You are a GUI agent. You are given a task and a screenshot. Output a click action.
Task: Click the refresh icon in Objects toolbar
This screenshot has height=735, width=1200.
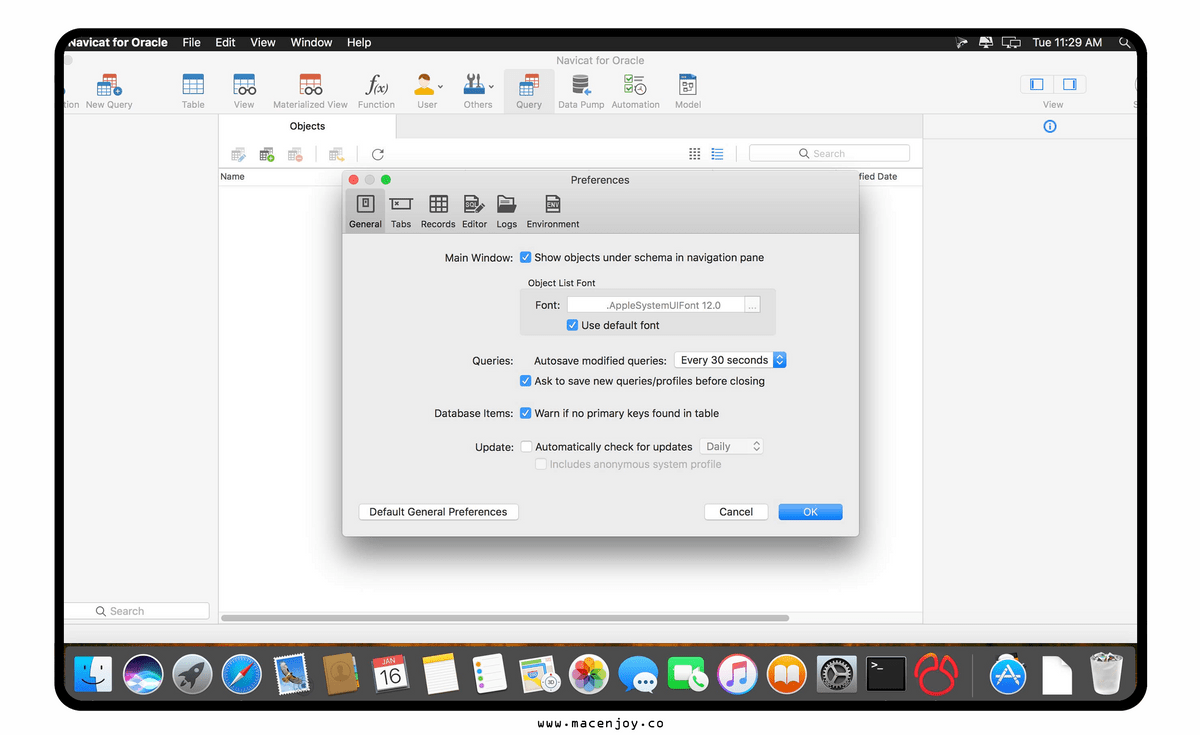(377, 154)
